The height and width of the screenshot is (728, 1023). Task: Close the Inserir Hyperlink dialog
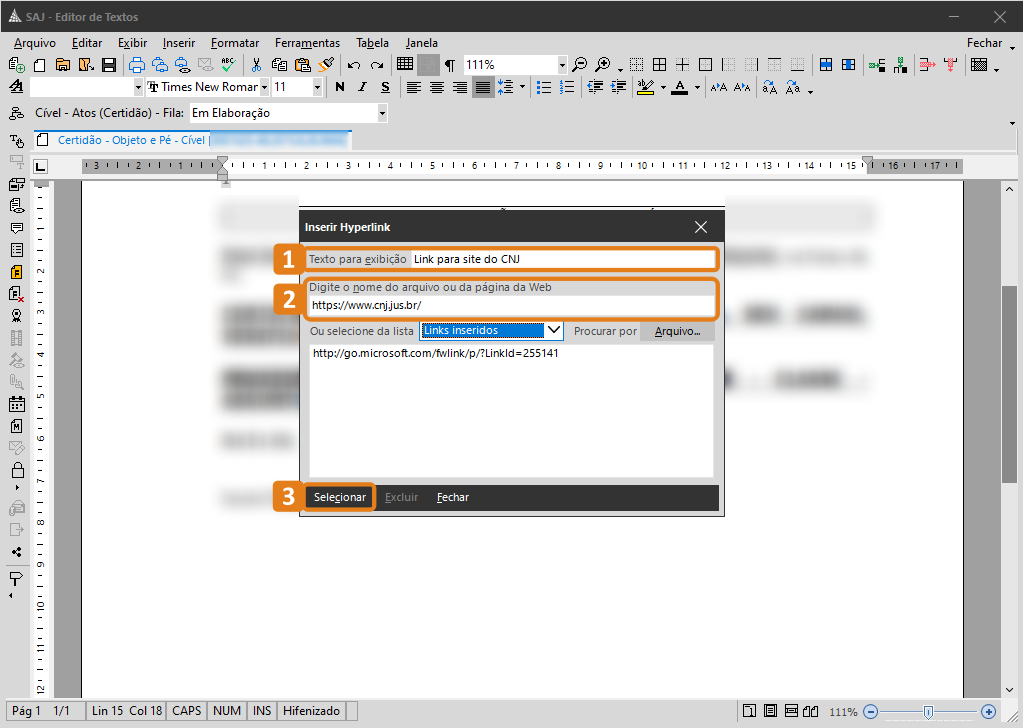(701, 227)
